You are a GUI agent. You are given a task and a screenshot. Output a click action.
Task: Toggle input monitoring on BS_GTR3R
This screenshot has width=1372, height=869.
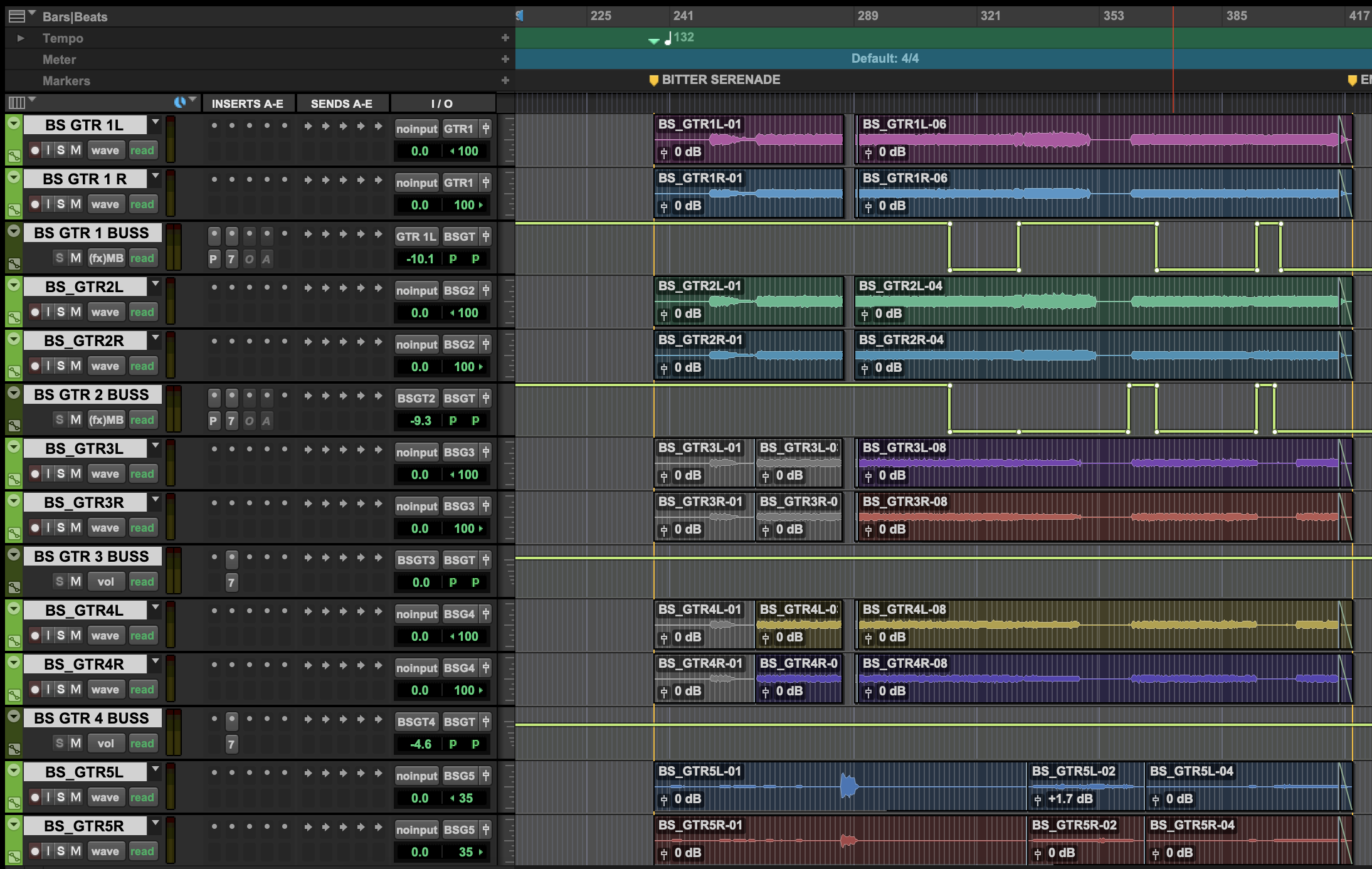point(48,528)
